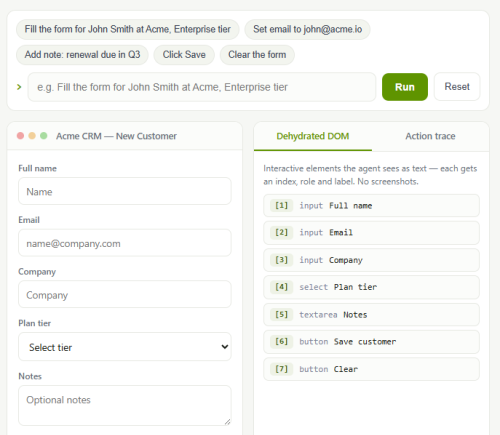Select the 'Add note: renewal due in Q3' chip
This screenshot has height=435, width=500.
click(82, 55)
